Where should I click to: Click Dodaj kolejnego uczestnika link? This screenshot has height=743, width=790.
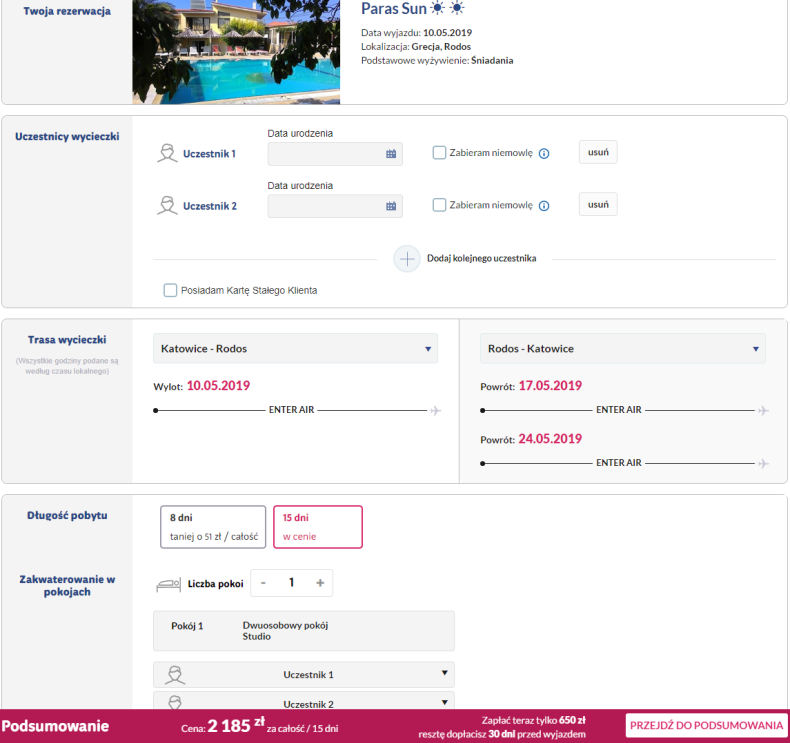point(482,258)
